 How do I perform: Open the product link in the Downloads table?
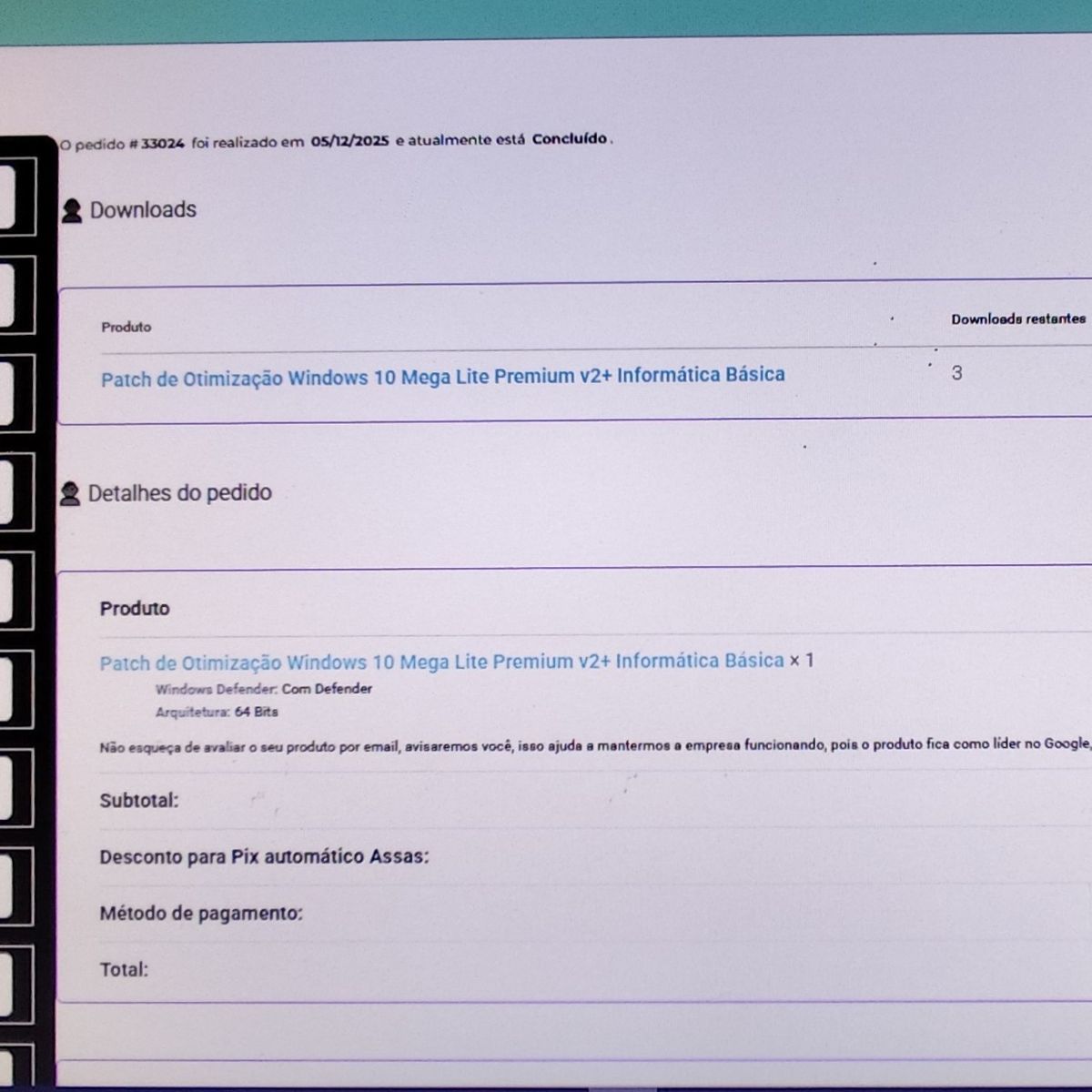[442, 377]
